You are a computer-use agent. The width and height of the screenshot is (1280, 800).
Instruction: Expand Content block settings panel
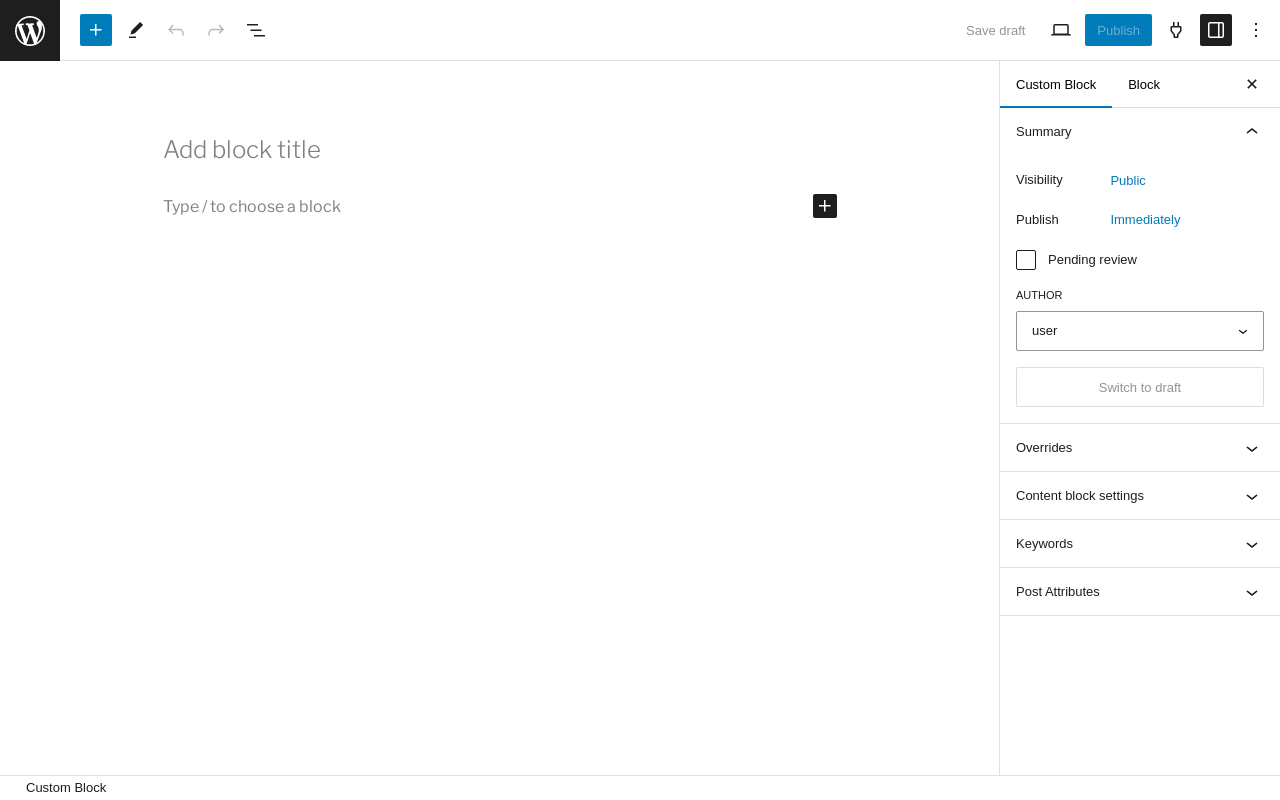[1140, 496]
